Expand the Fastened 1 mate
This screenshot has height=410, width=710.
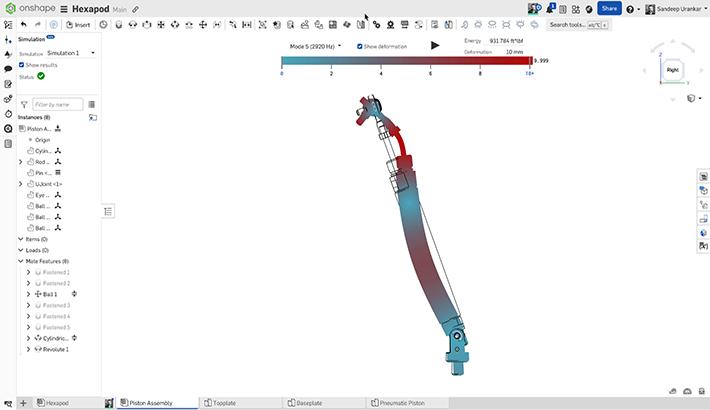(28, 272)
